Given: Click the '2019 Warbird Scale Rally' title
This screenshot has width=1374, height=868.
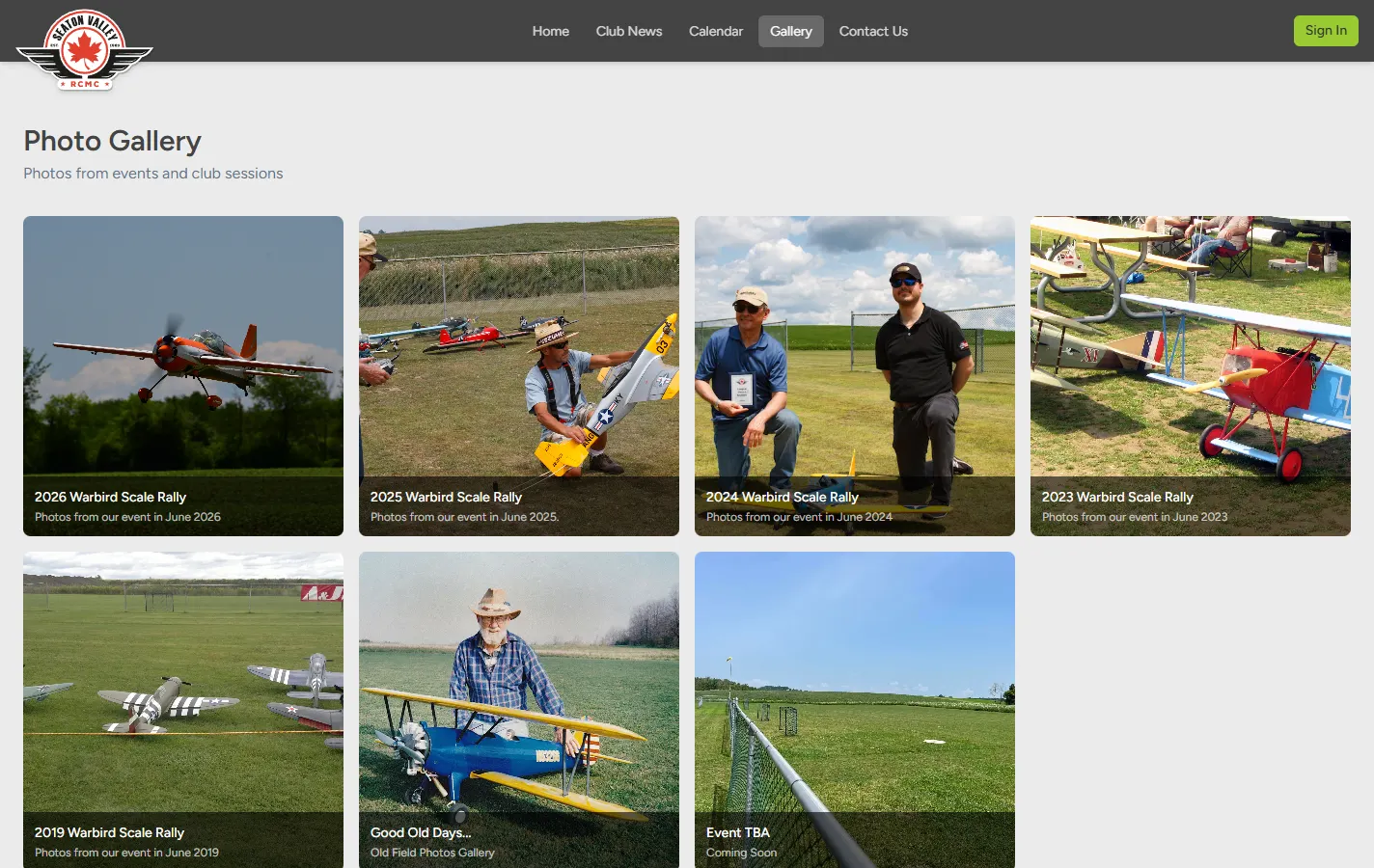Looking at the screenshot, I should (x=109, y=832).
